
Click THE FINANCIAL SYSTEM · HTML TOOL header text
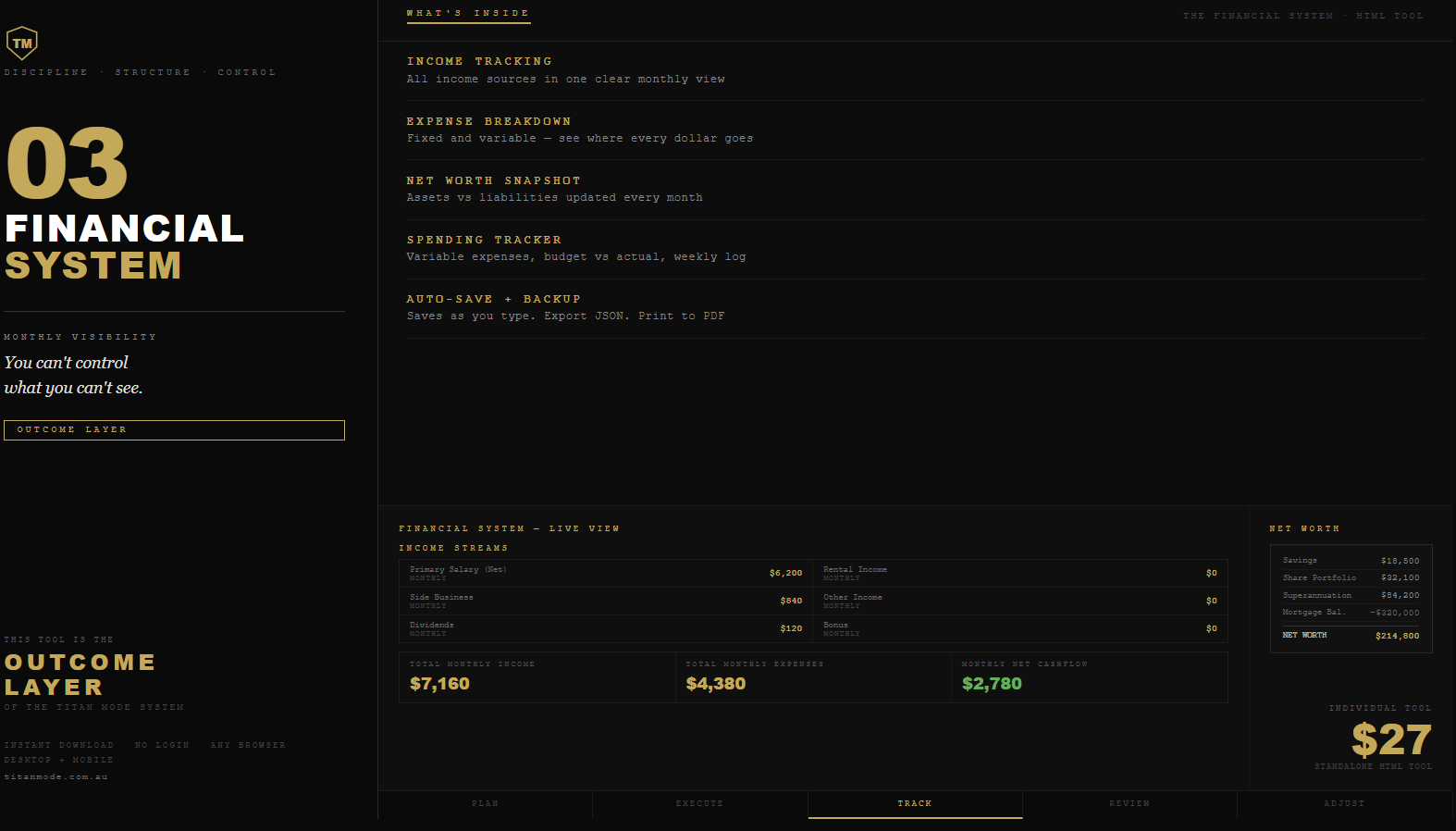[1303, 16]
